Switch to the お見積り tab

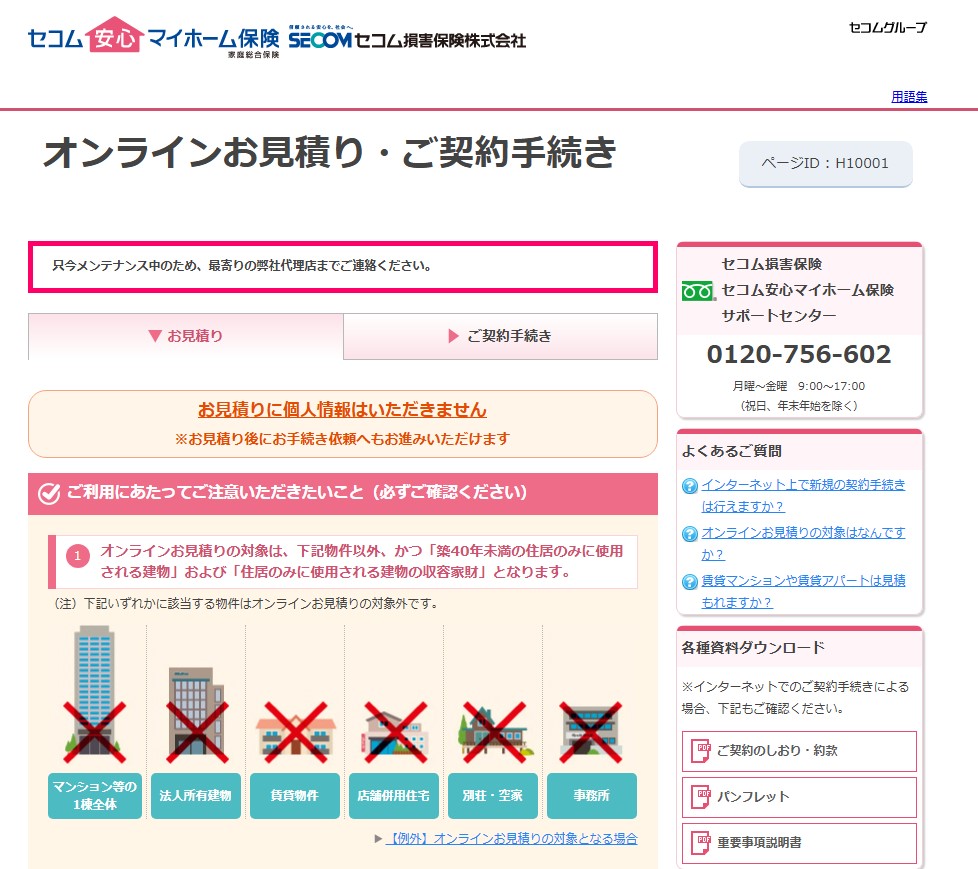coord(186,336)
